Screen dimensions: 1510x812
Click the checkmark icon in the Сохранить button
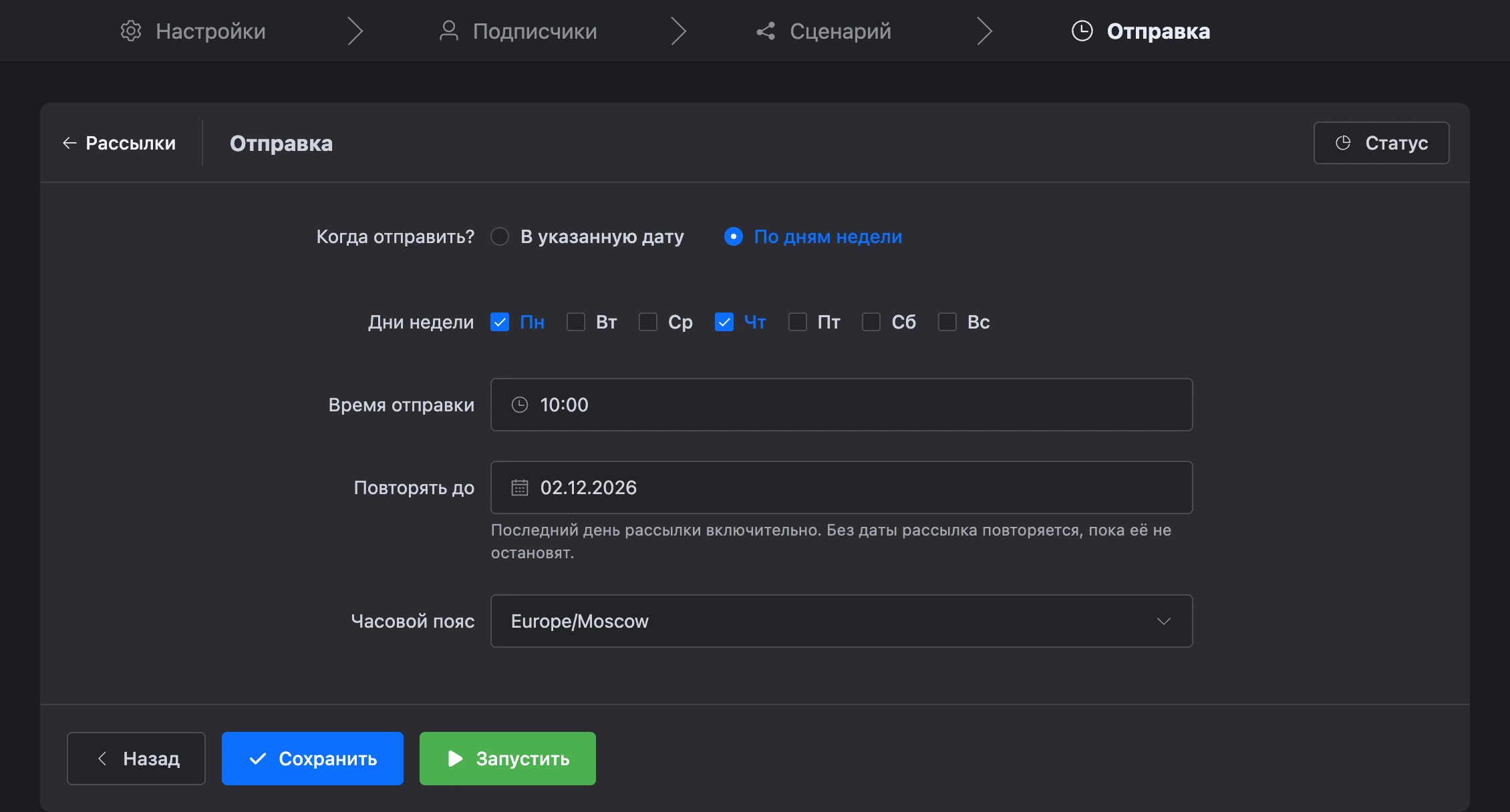pyautogui.click(x=258, y=759)
